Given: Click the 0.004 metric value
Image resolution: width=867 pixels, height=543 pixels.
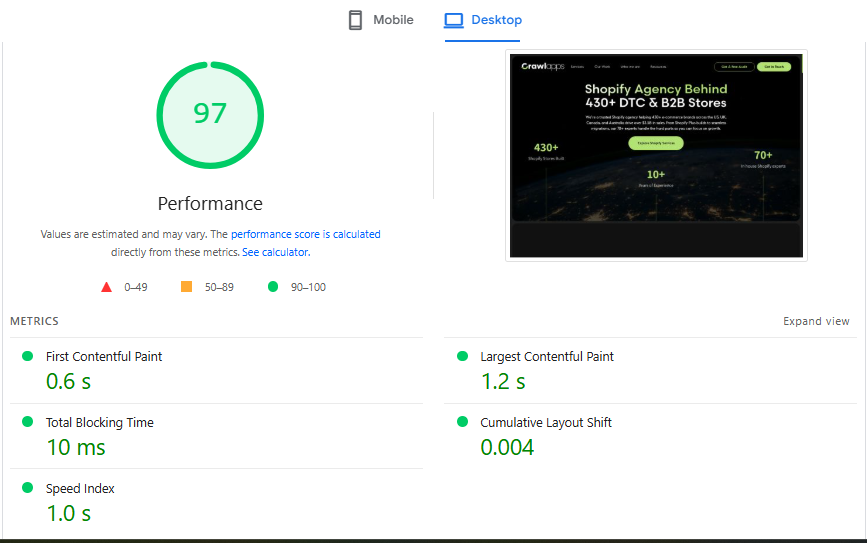Looking at the screenshot, I should click(507, 447).
